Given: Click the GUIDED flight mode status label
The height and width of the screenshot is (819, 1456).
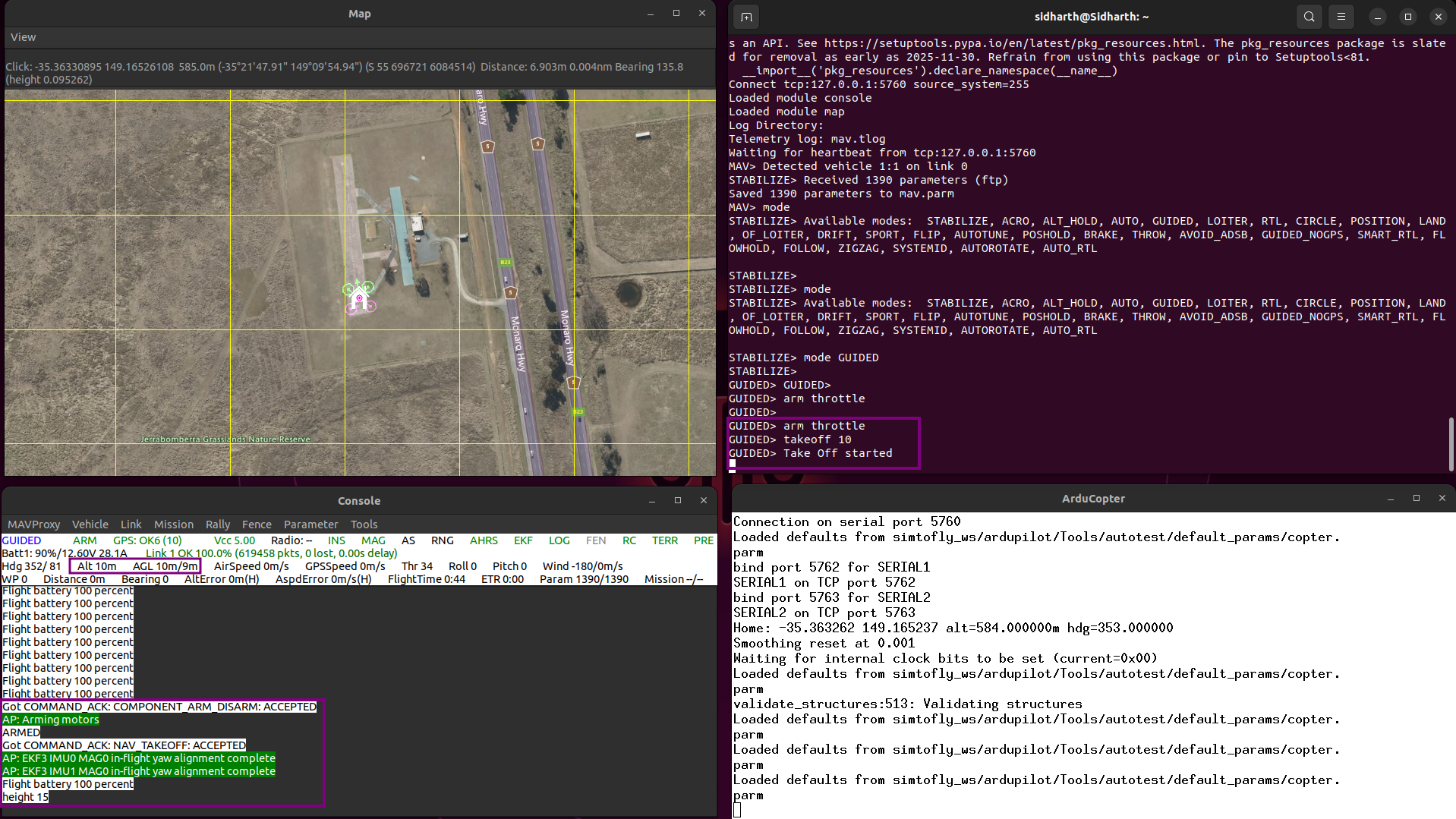Looking at the screenshot, I should coord(21,540).
